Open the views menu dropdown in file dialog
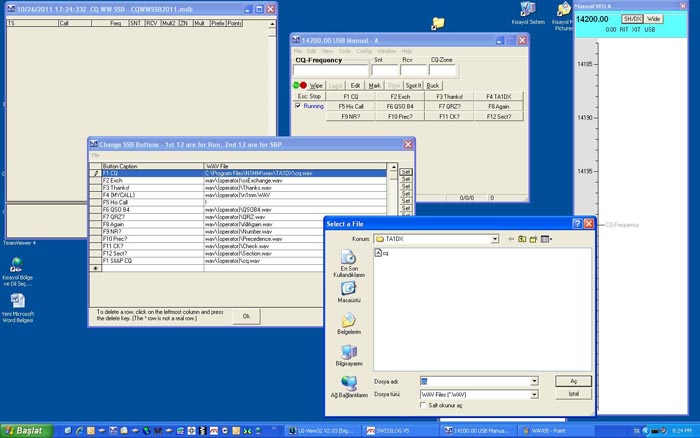 coord(547,239)
